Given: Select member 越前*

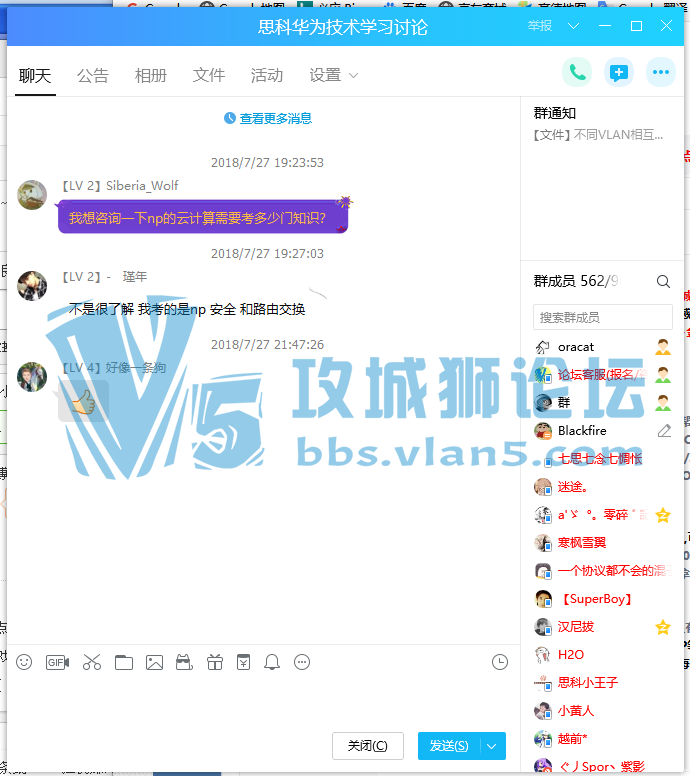Looking at the screenshot, I should click(603, 739).
